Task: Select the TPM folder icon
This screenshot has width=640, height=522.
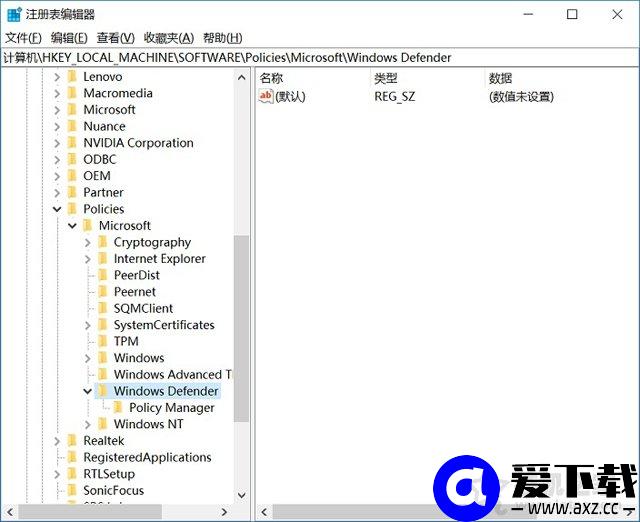Action: point(103,341)
